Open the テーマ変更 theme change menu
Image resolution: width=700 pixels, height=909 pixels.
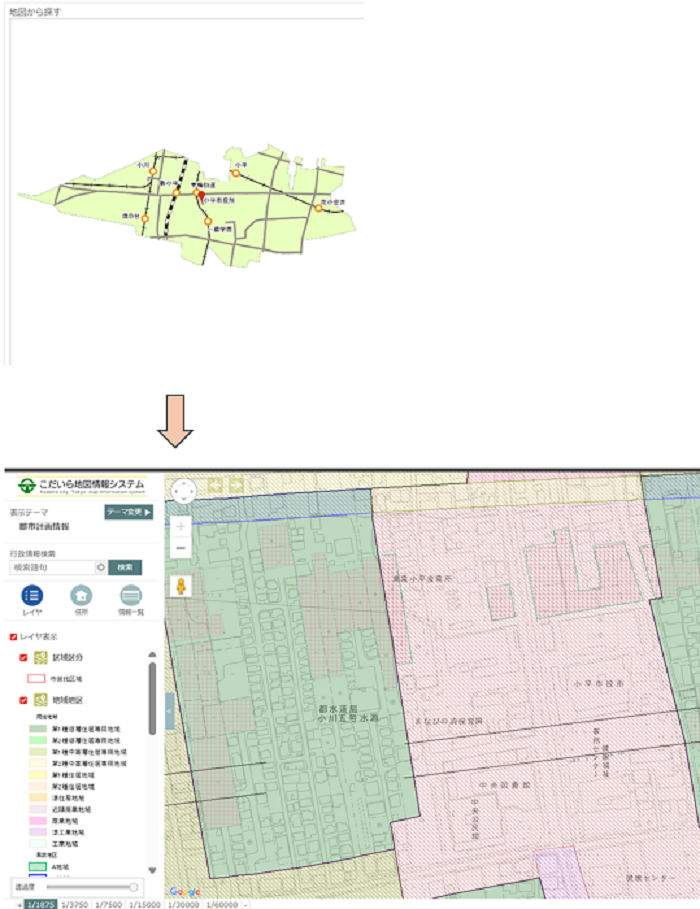128,513
